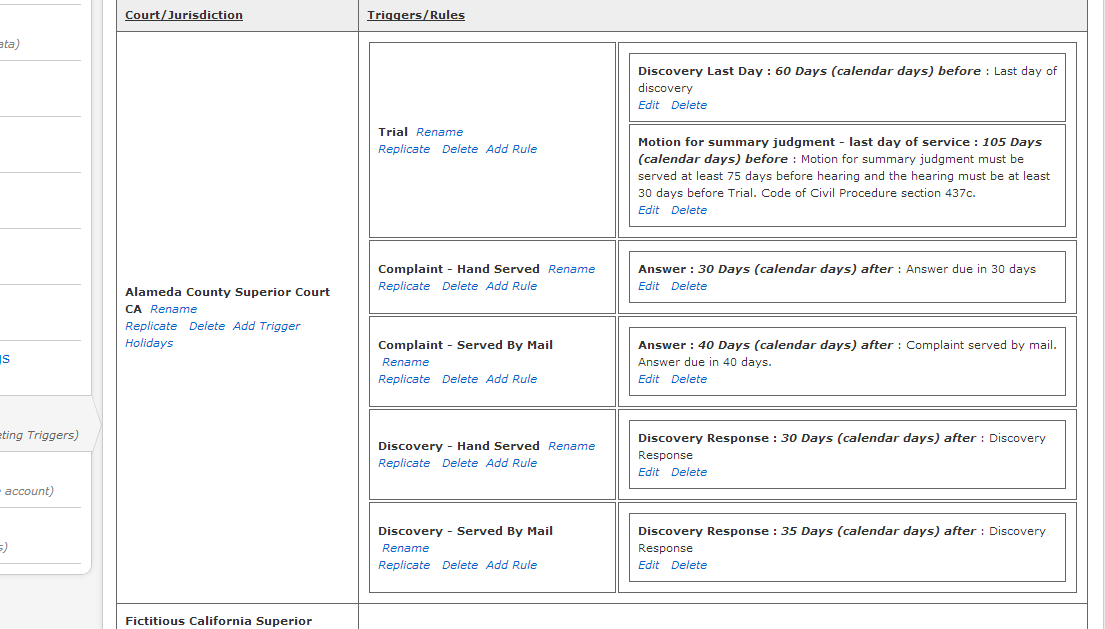Replicate the Trial trigger
Viewport: 1105px width, 629px height.
point(404,149)
